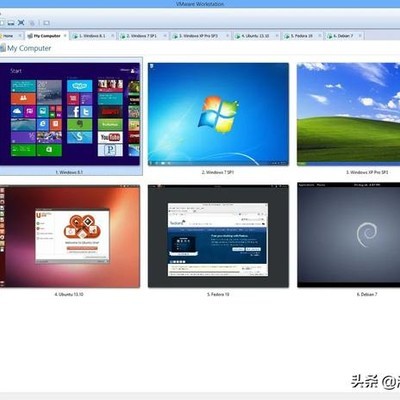Click the '6. Debian 7' thumbnail caption
400x400 pixels.
tap(367, 294)
